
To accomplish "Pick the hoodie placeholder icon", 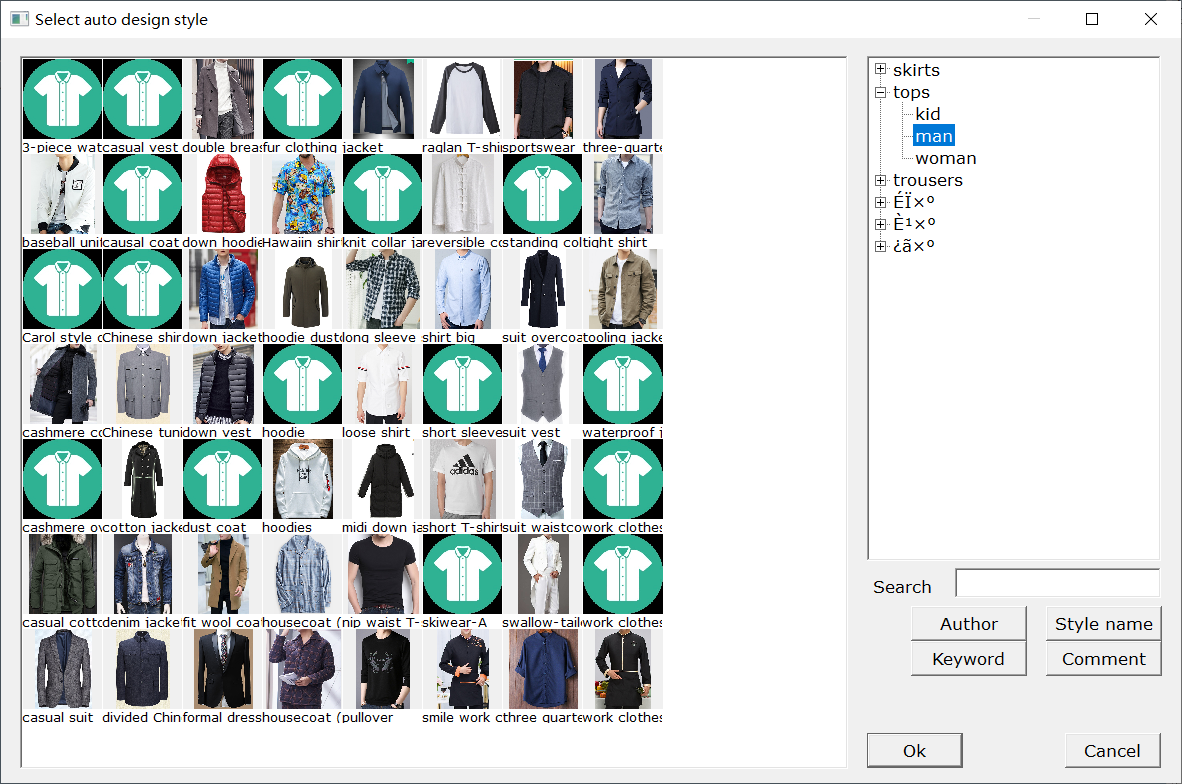I will point(302,384).
